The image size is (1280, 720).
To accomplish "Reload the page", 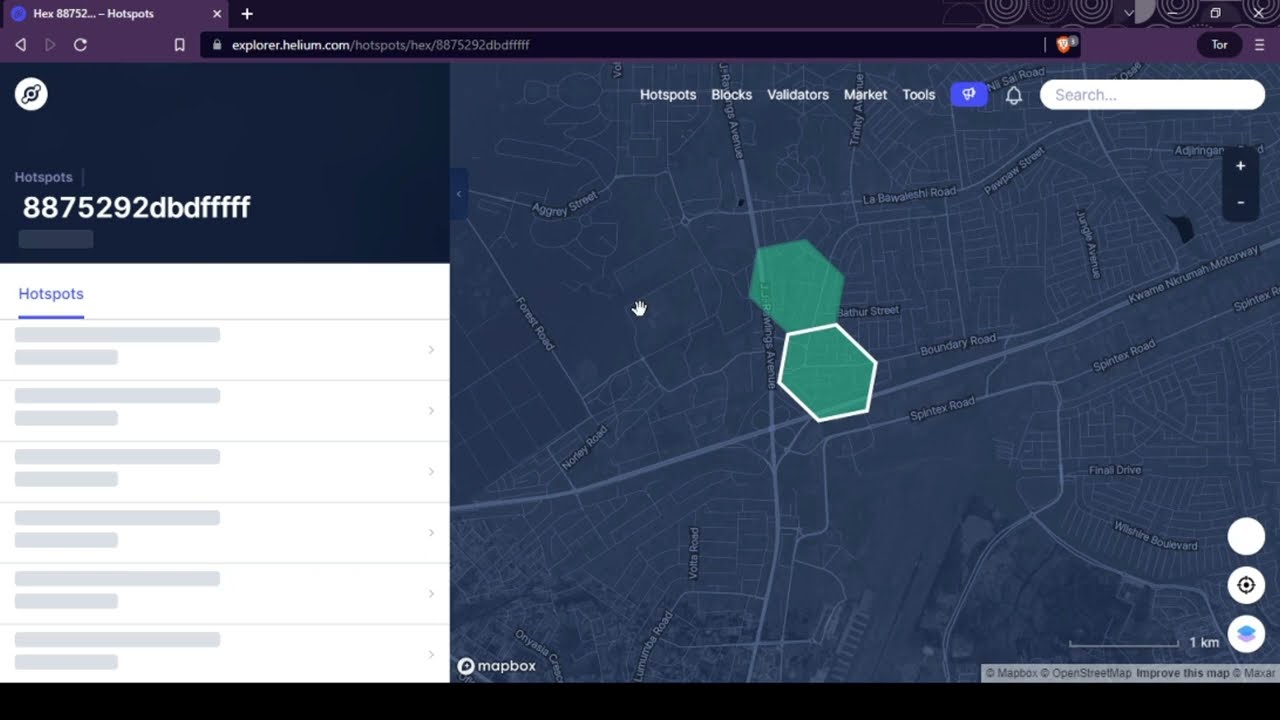I will point(80,45).
